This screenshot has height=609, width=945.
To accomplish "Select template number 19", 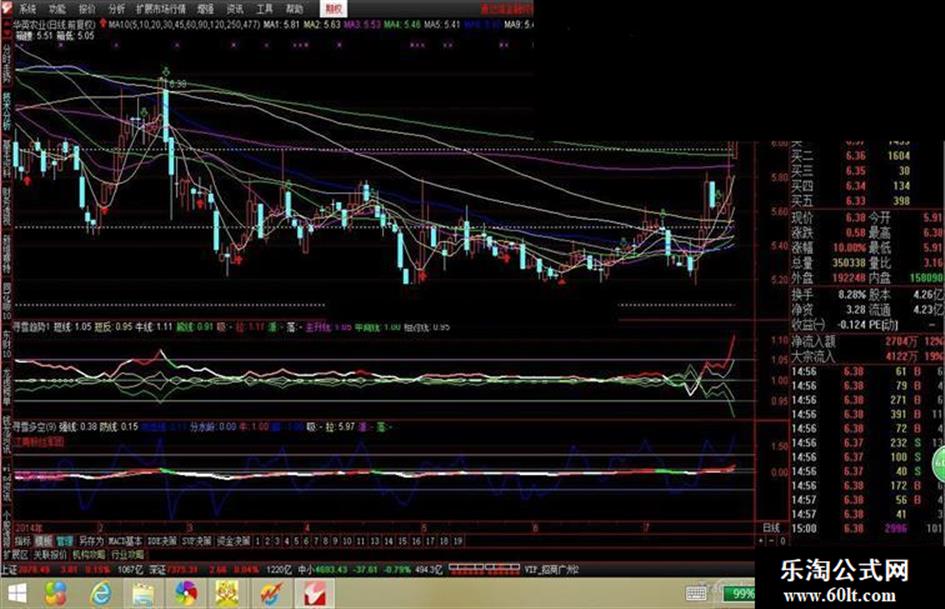I will click(x=457, y=541).
